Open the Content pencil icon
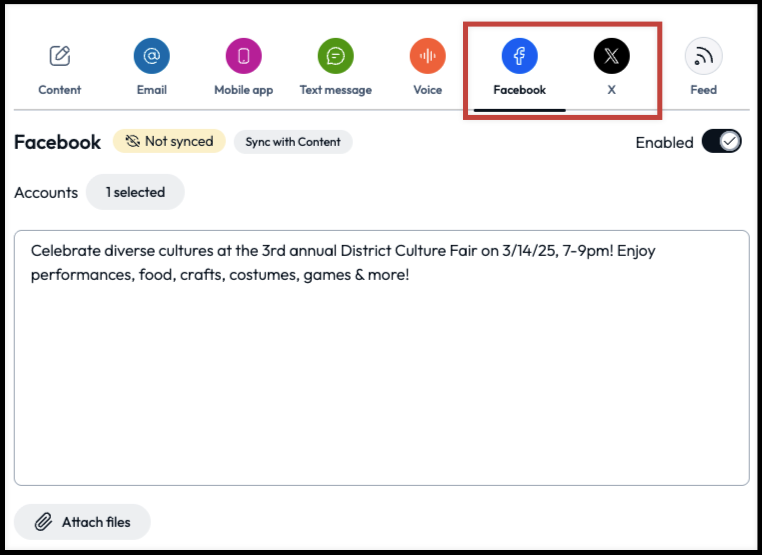The width and height of the screenshot is (762, 555). 60,56
